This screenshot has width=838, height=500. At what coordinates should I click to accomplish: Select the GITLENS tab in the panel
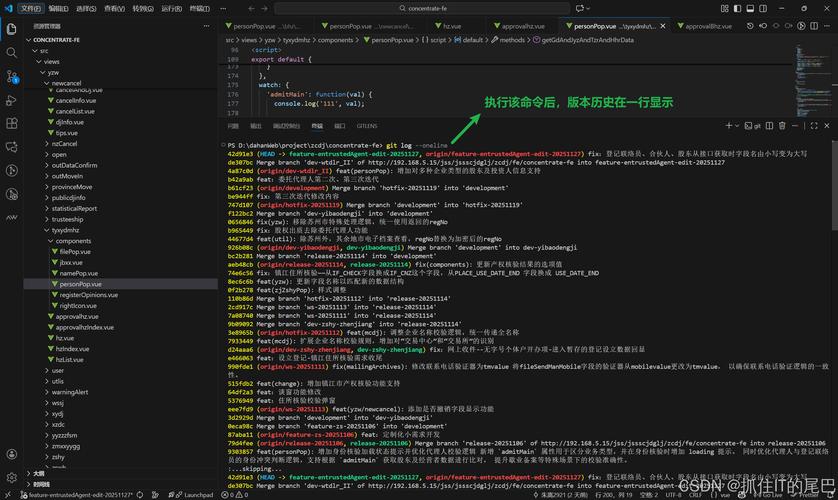click(x=367, y=126)
